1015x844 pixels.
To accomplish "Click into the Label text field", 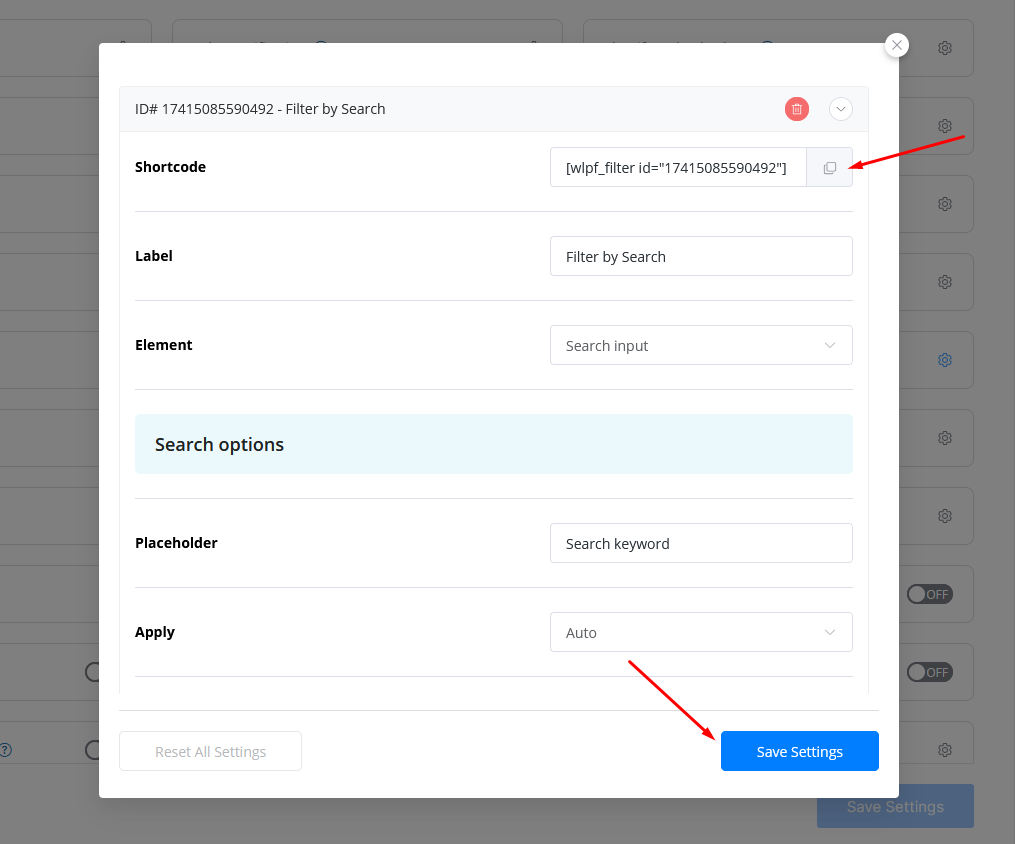I will pos(701,257).
